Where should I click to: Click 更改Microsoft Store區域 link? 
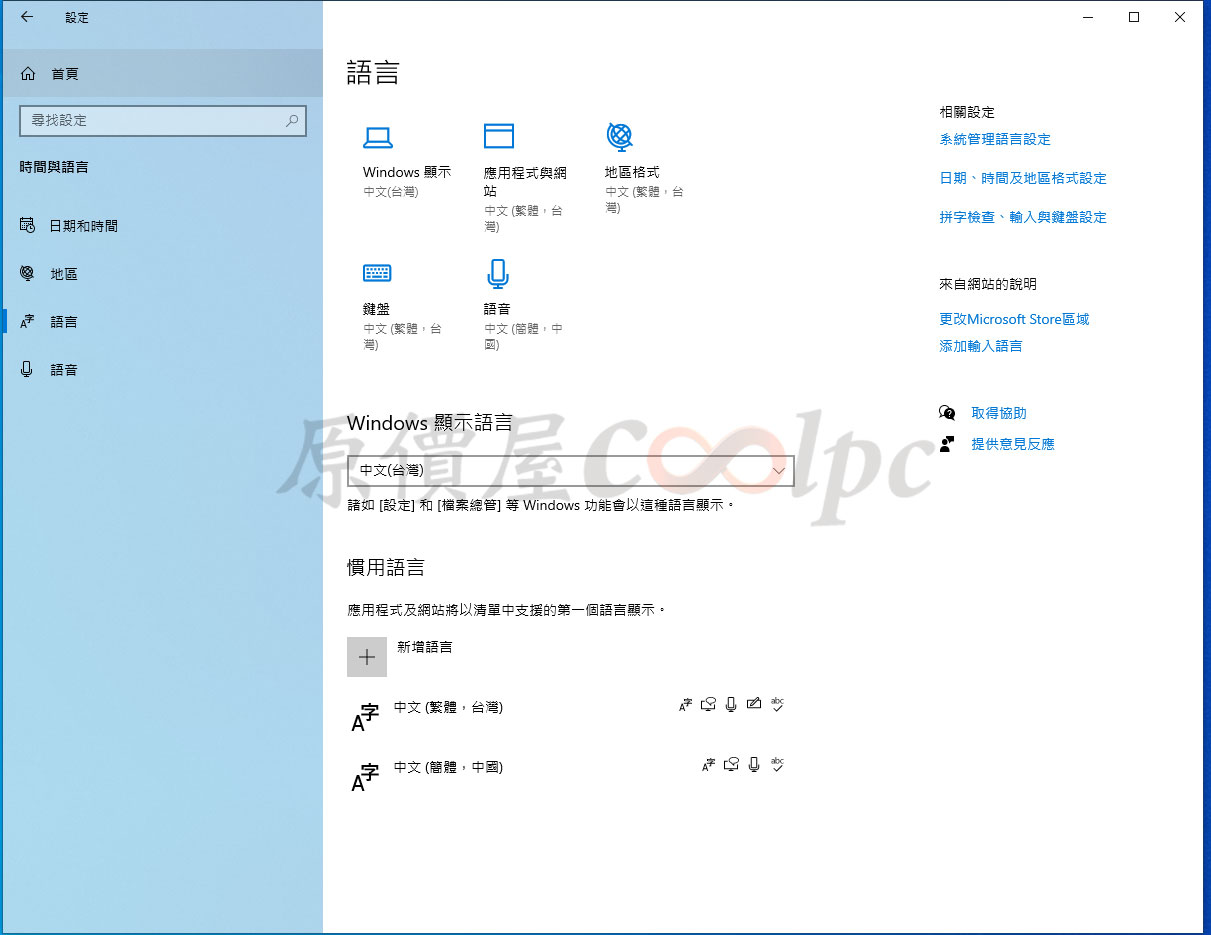click(1013, 320)
